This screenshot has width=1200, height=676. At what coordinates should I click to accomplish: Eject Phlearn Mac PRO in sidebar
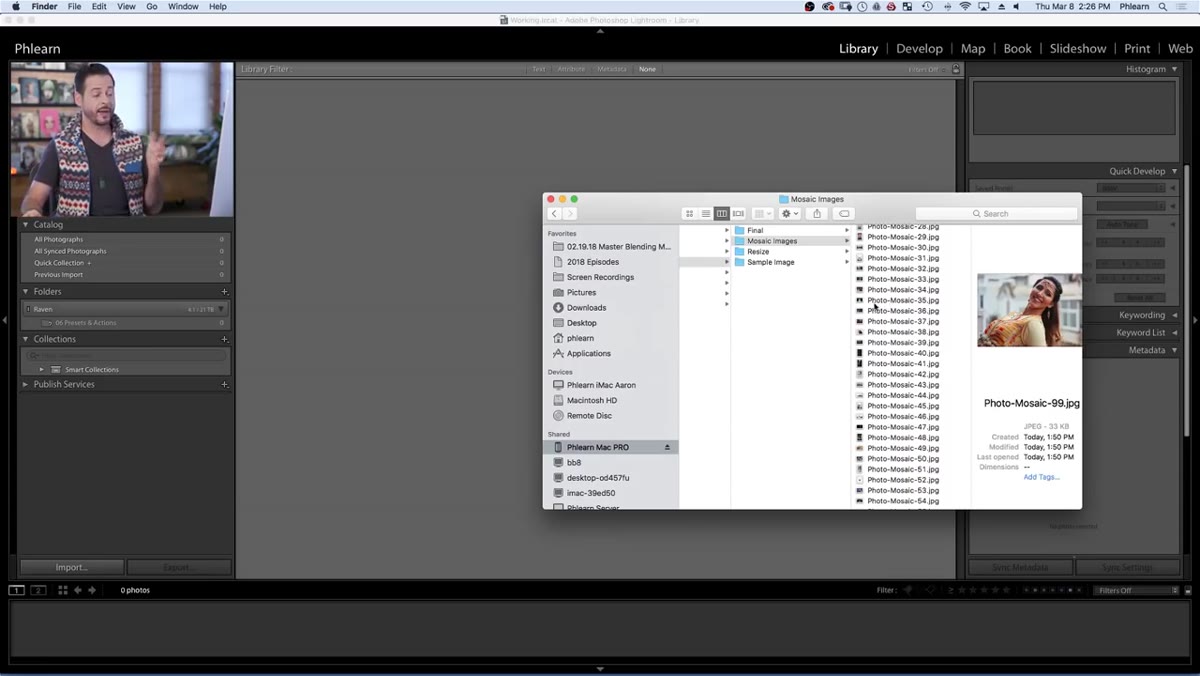tap(668, 447)
